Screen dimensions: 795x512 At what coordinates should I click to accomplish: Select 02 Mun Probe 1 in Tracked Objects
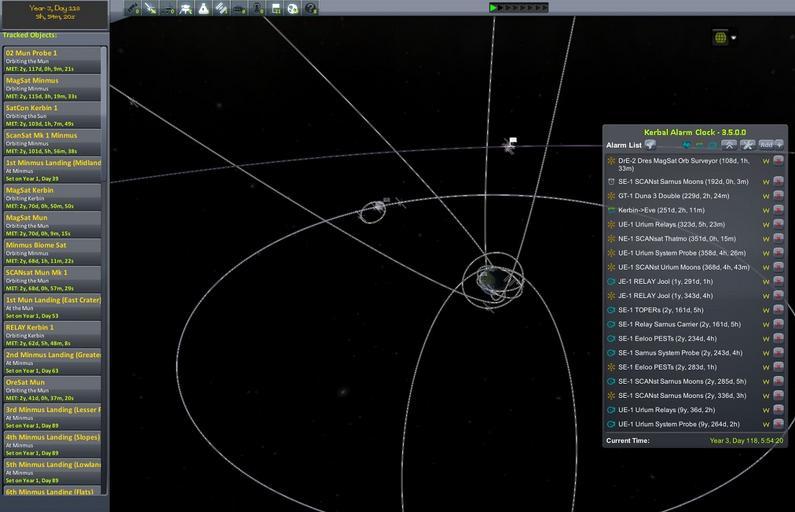[x=53, y=60]
